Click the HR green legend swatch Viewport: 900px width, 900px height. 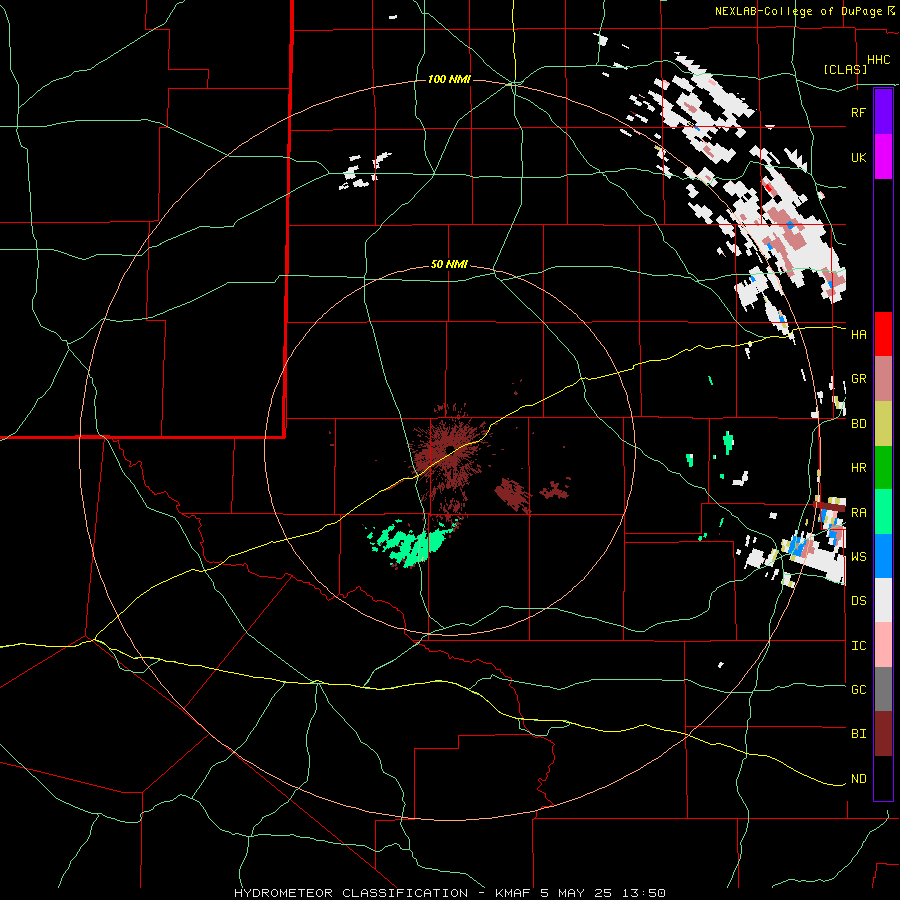pyautogui.click(x=883, y=468)
